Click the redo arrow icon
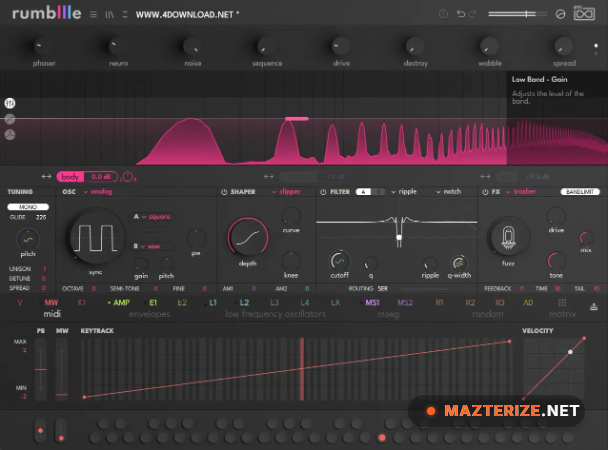This screenshot has width=608, height=450. (x=472, y=14)
